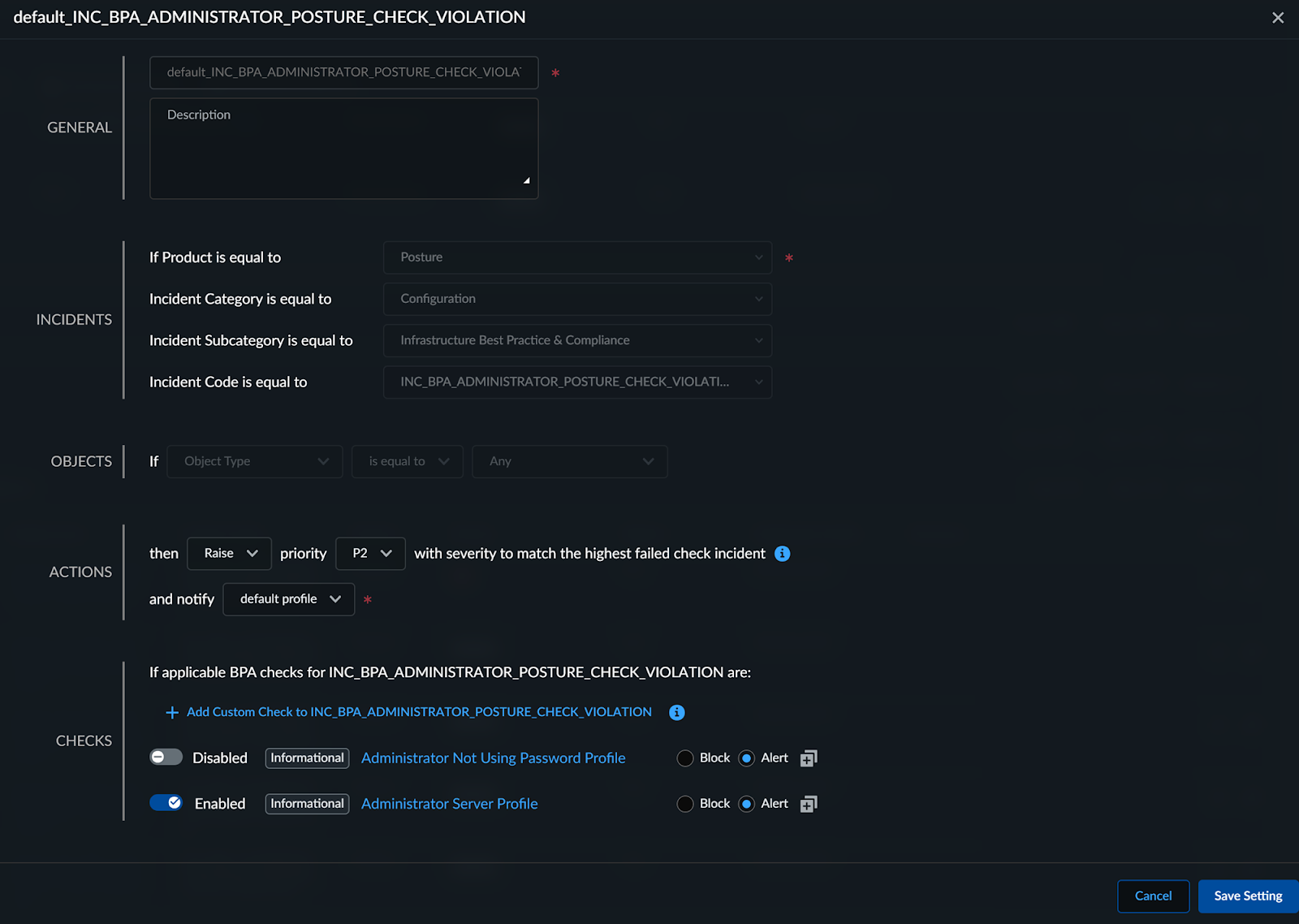Clone the Administrator Server Profile check
1299x924 pixels.
808,804
